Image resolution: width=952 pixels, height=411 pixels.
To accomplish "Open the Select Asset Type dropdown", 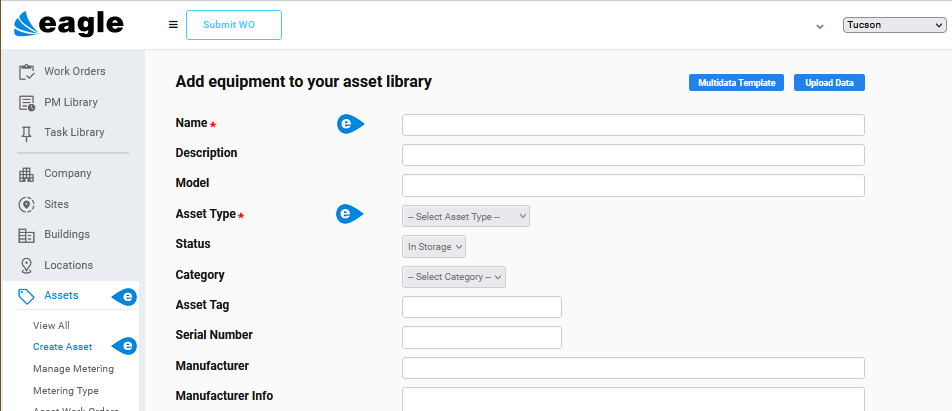I will click(x=466, y=216).
